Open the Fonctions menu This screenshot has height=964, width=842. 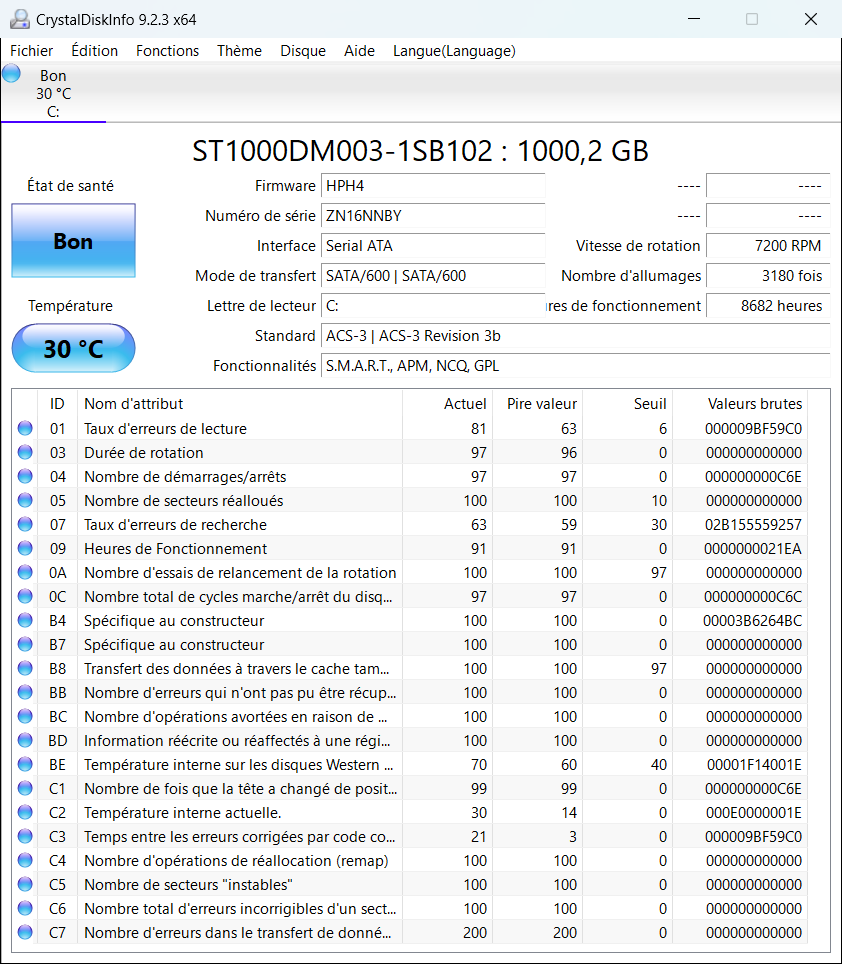[167, 50]
